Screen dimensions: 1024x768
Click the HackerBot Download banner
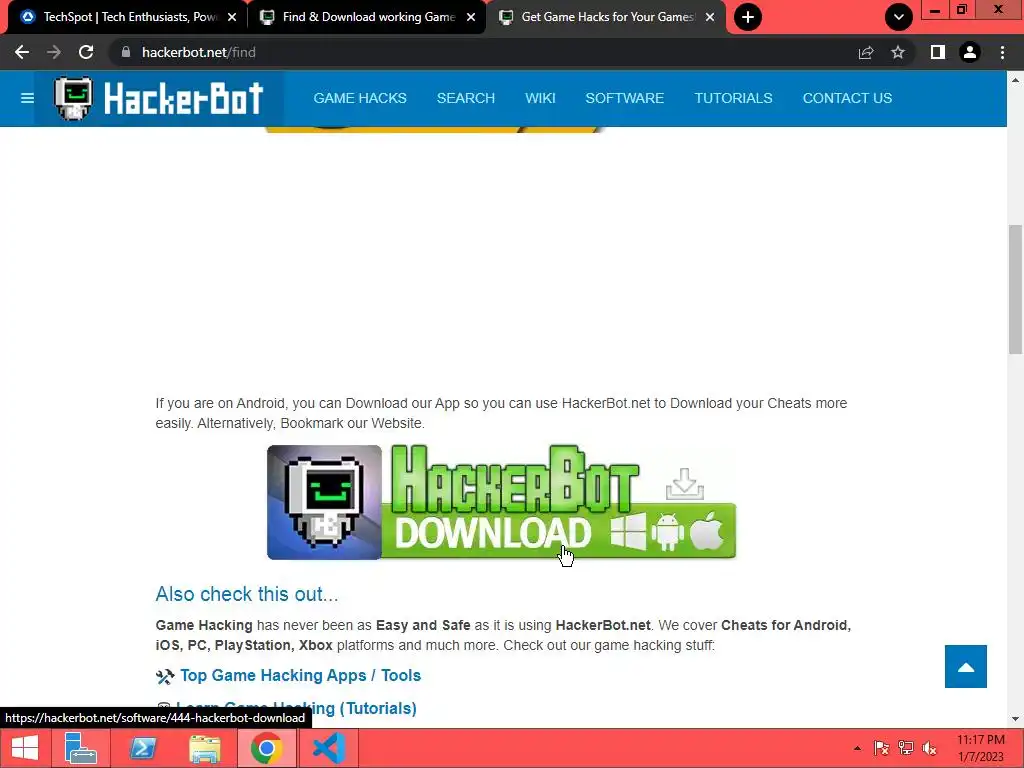[502, 502]
